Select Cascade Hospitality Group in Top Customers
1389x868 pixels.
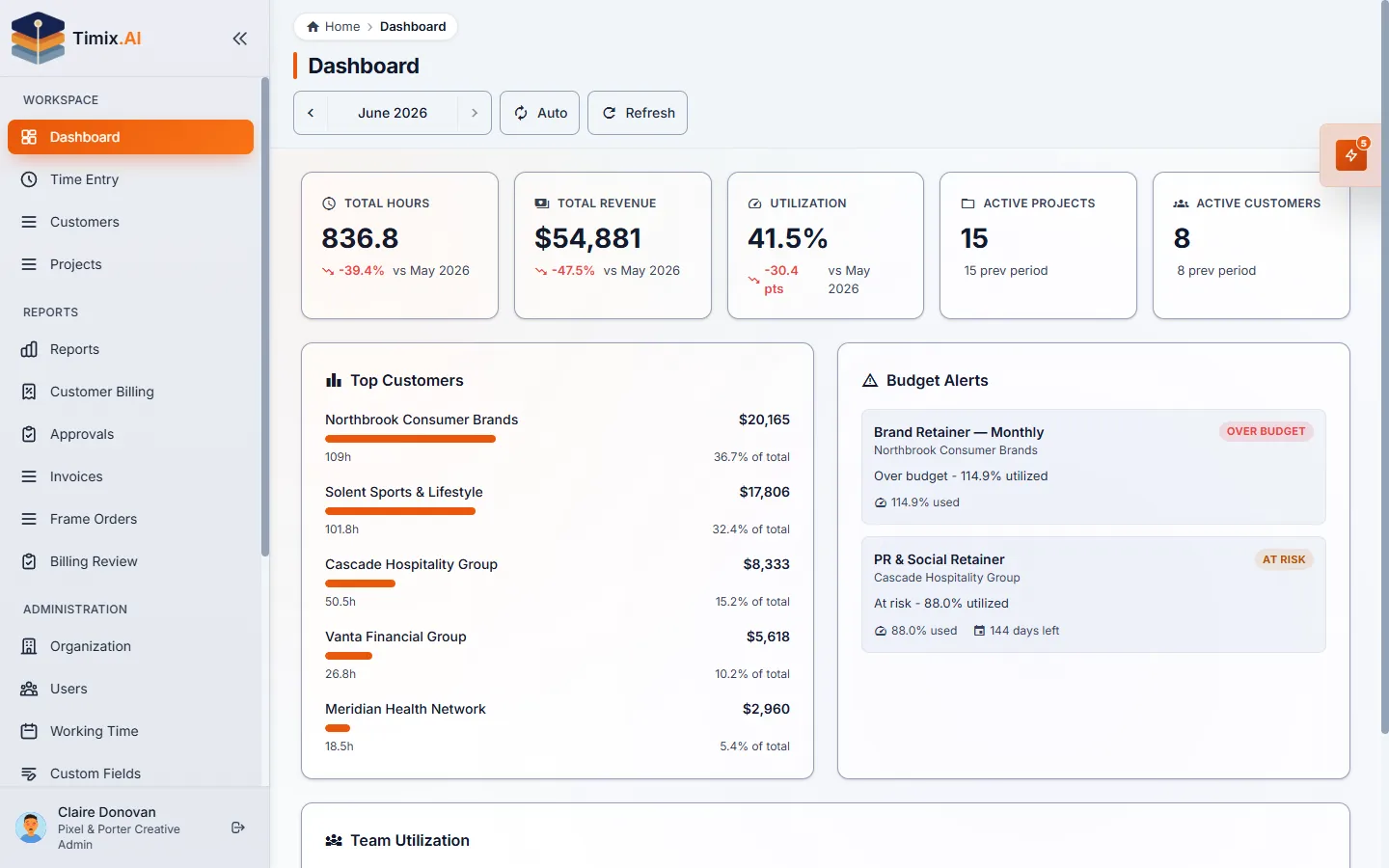coord(558,583)
